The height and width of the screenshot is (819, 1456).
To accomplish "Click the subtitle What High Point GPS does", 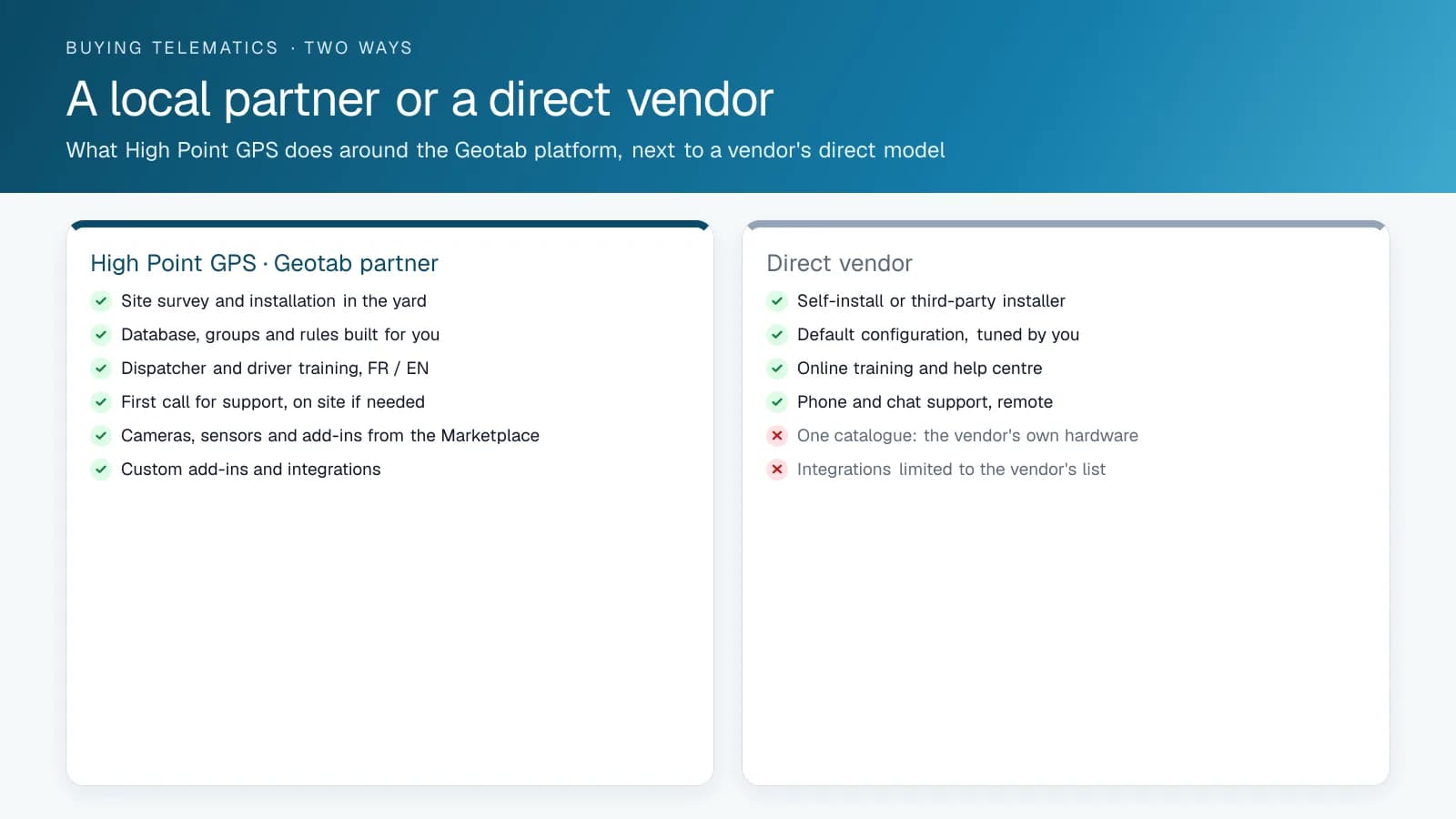I will click(x=505, y=150).
